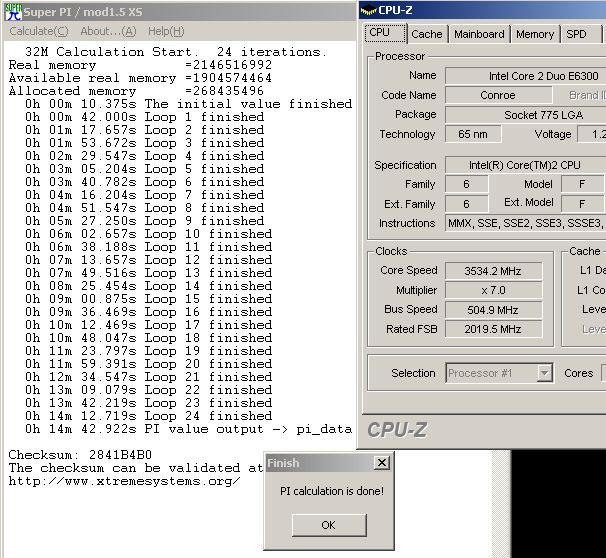This screenshot has width=606, height=558.
Task: Open the SPD tab in CPU-Z
Action: click(580, 34)
